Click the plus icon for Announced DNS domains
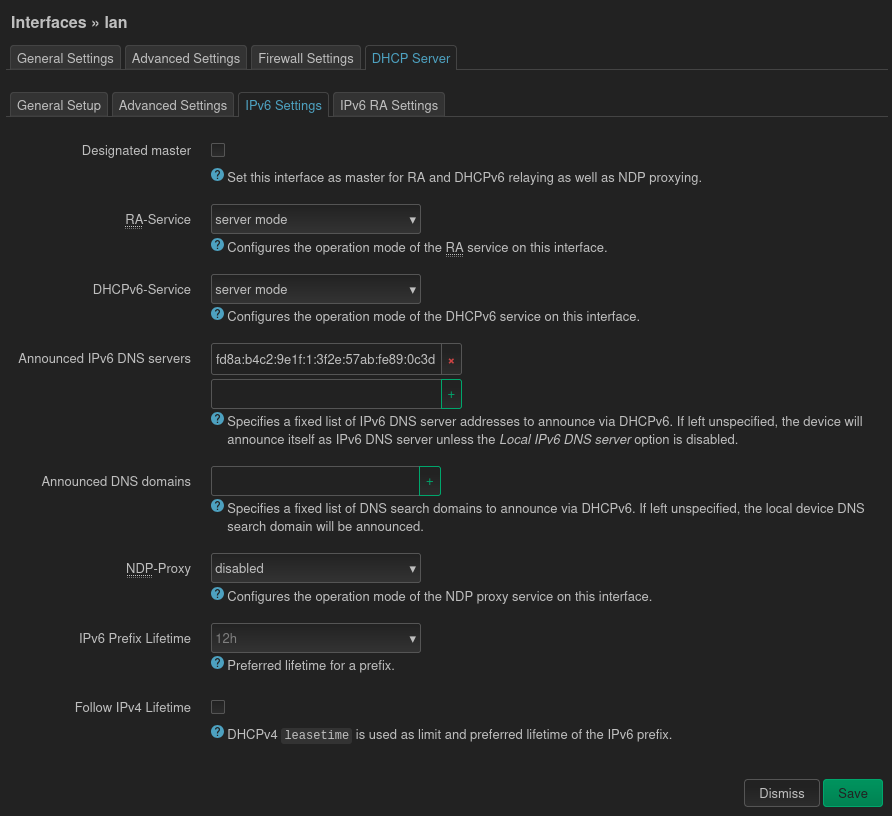Image resolution: width=892 pixels, height=816 pixels. coord(430,481)
